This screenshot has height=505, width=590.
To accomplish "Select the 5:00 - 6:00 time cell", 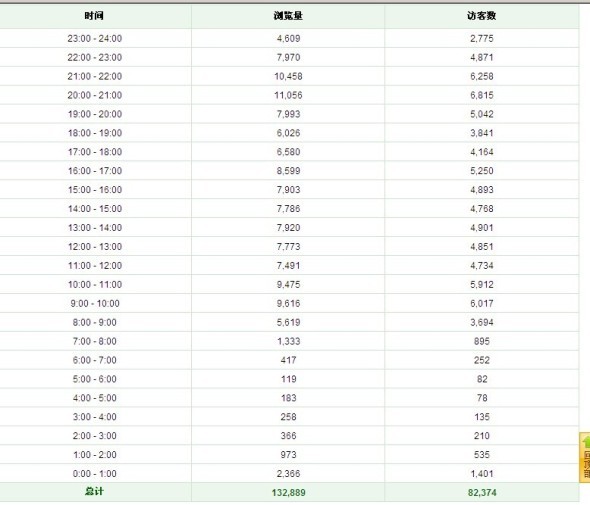I will (95, 379).
